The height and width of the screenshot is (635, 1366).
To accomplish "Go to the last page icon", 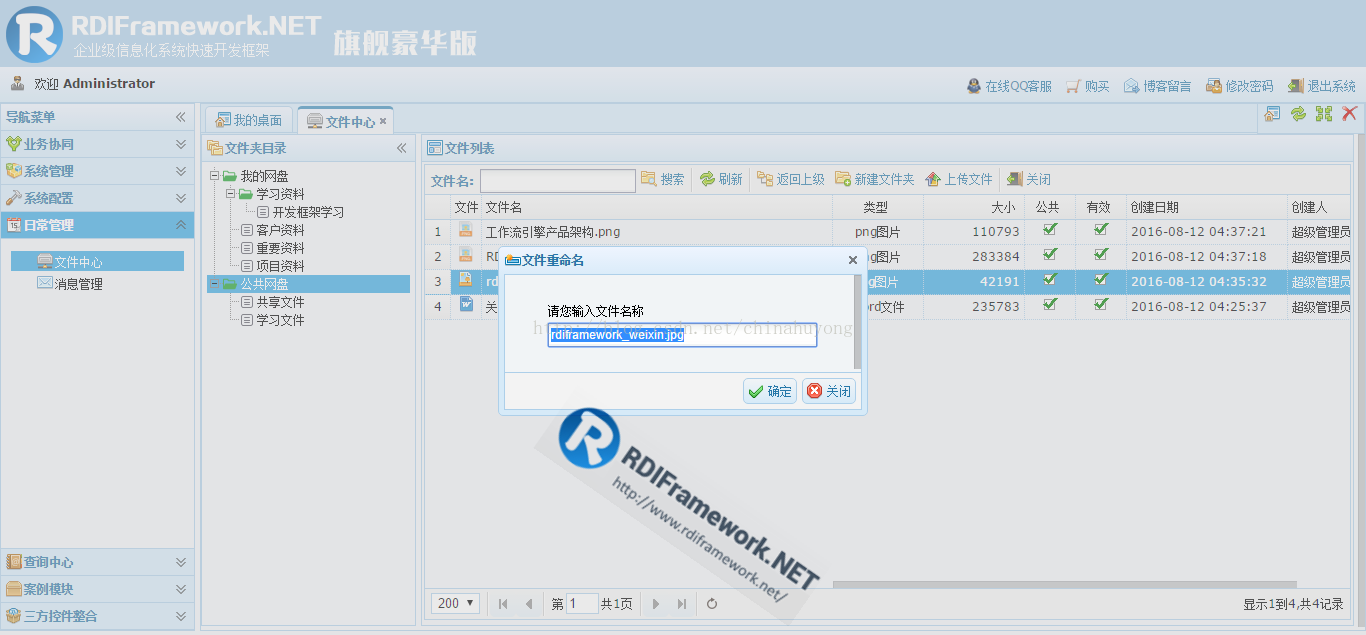I will tap(682, 603).
